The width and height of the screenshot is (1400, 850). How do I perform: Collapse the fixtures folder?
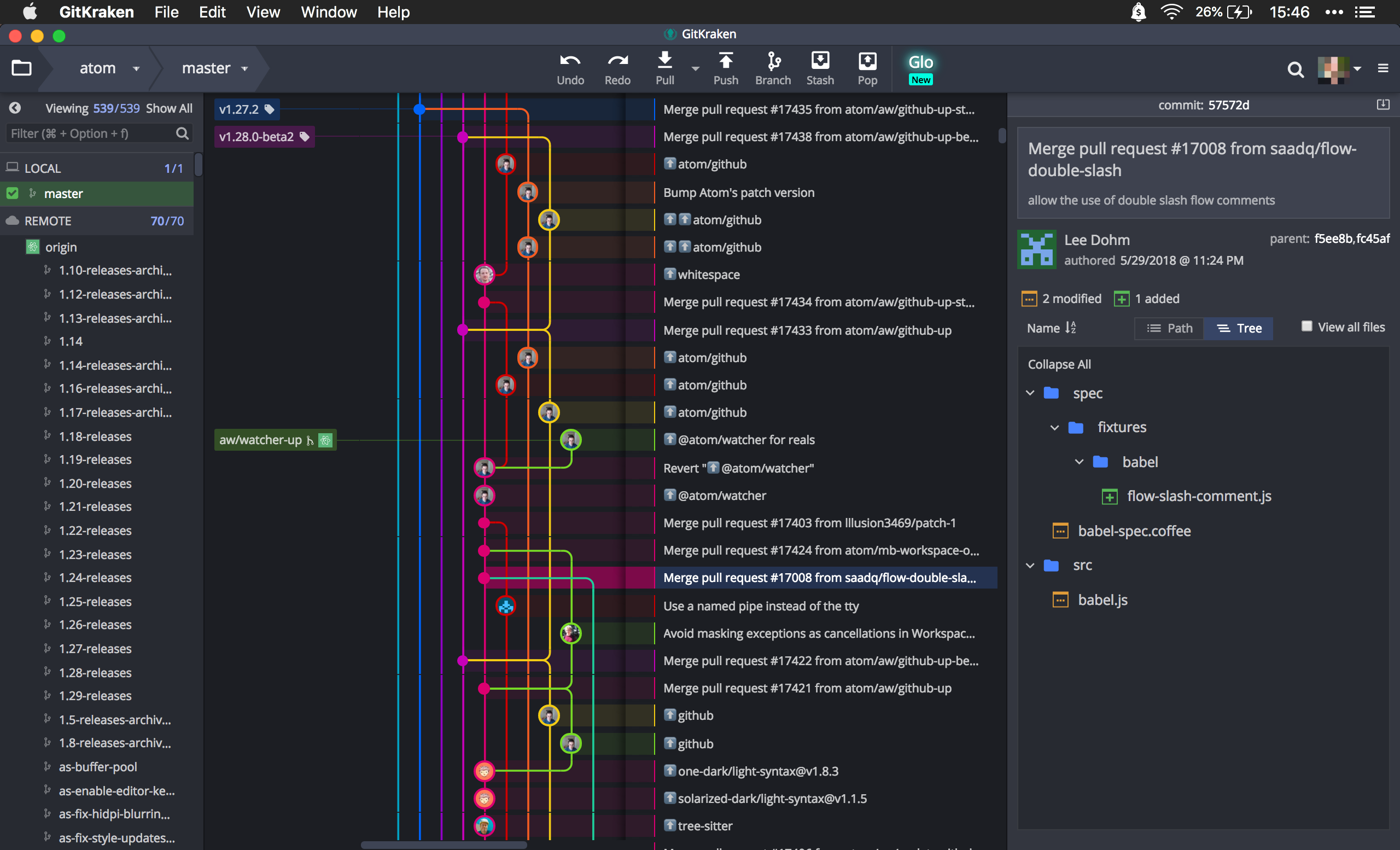pos(1054,427)
